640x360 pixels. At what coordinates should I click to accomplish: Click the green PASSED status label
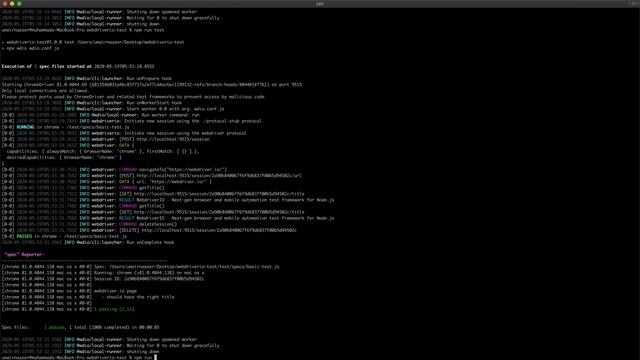[x=24, y=236]
